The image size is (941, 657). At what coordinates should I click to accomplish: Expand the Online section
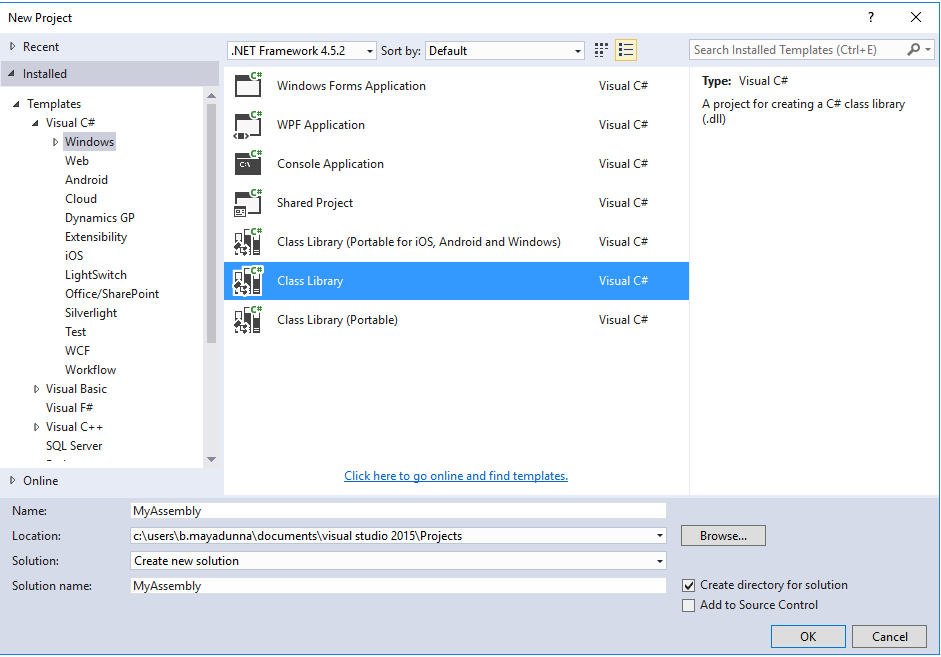[13, 481]
